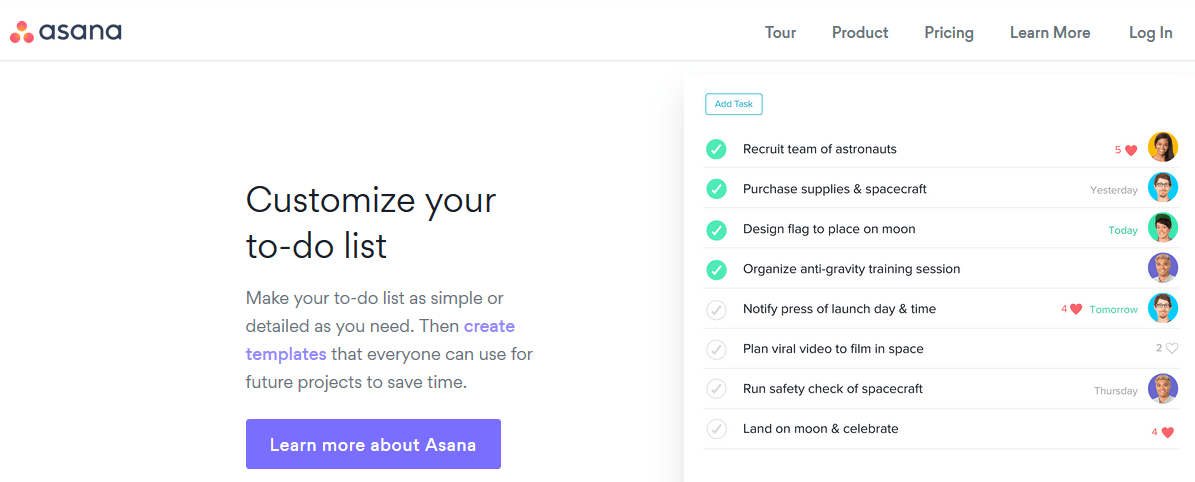
Task: Click the red heart on Notify press task
Action: (x=1076, y=310)
